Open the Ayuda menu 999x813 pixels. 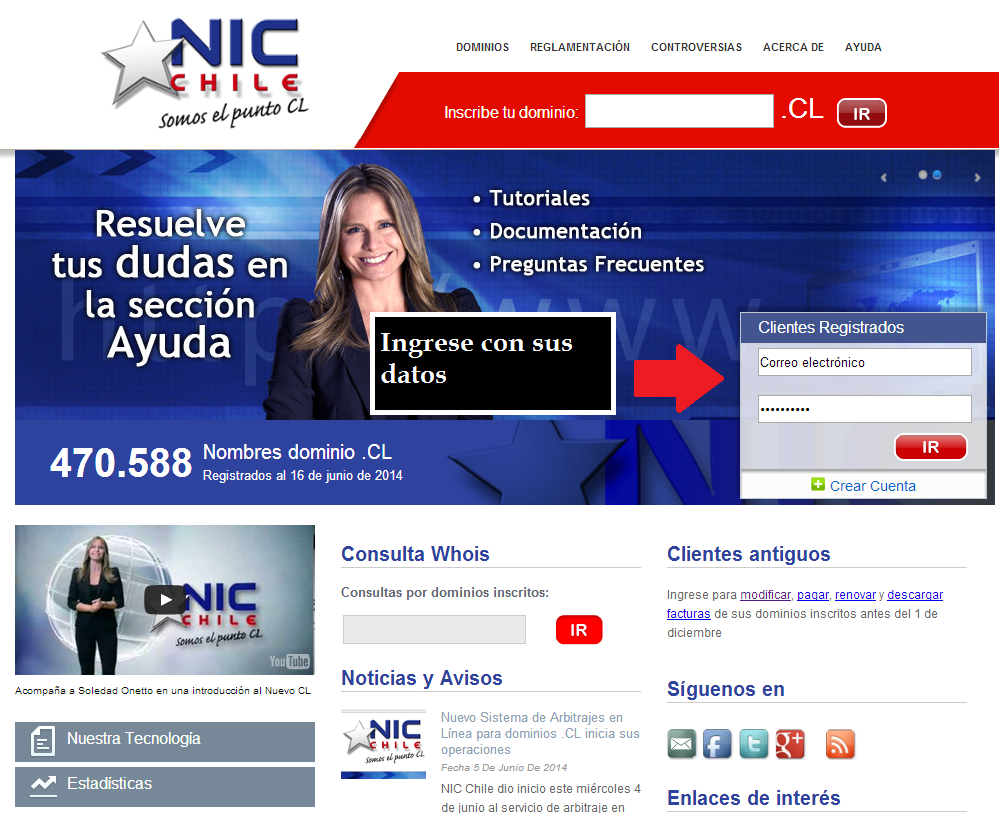coord(863,47)
